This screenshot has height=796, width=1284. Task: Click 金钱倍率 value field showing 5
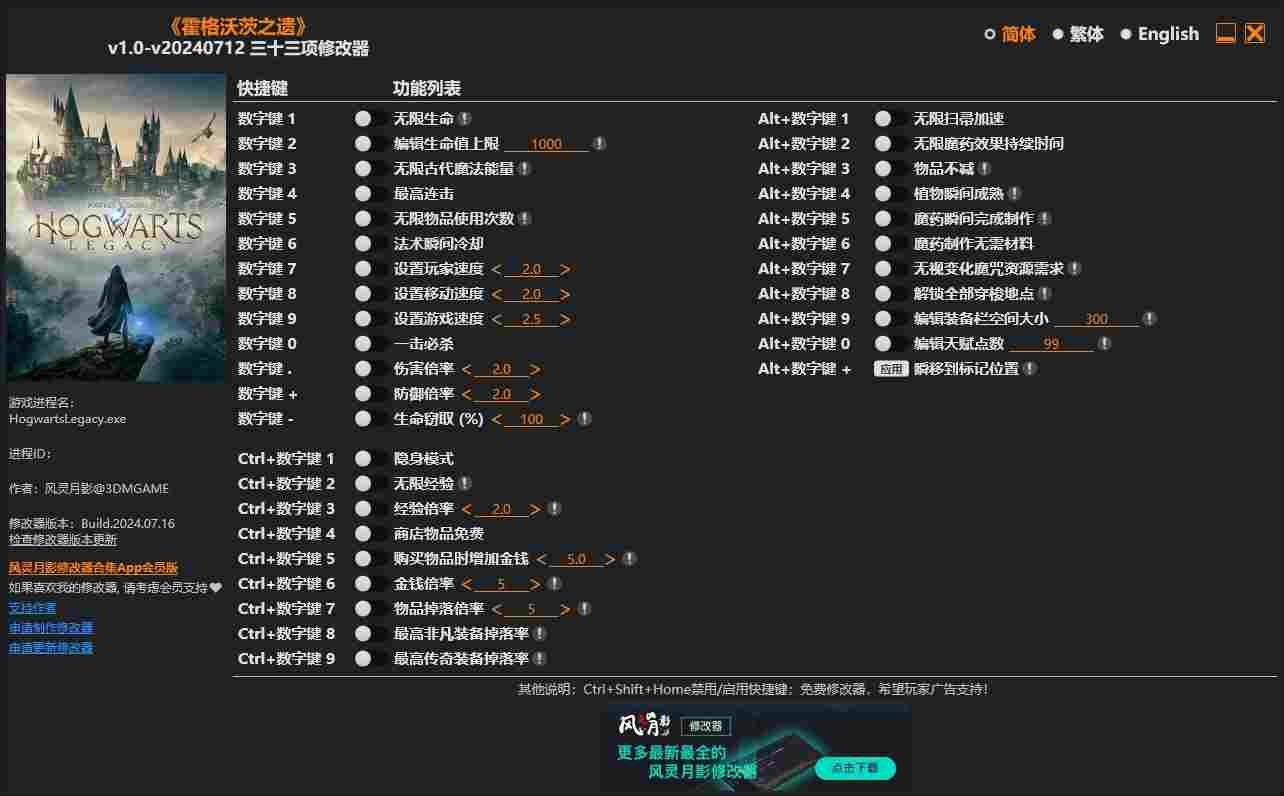500,584
